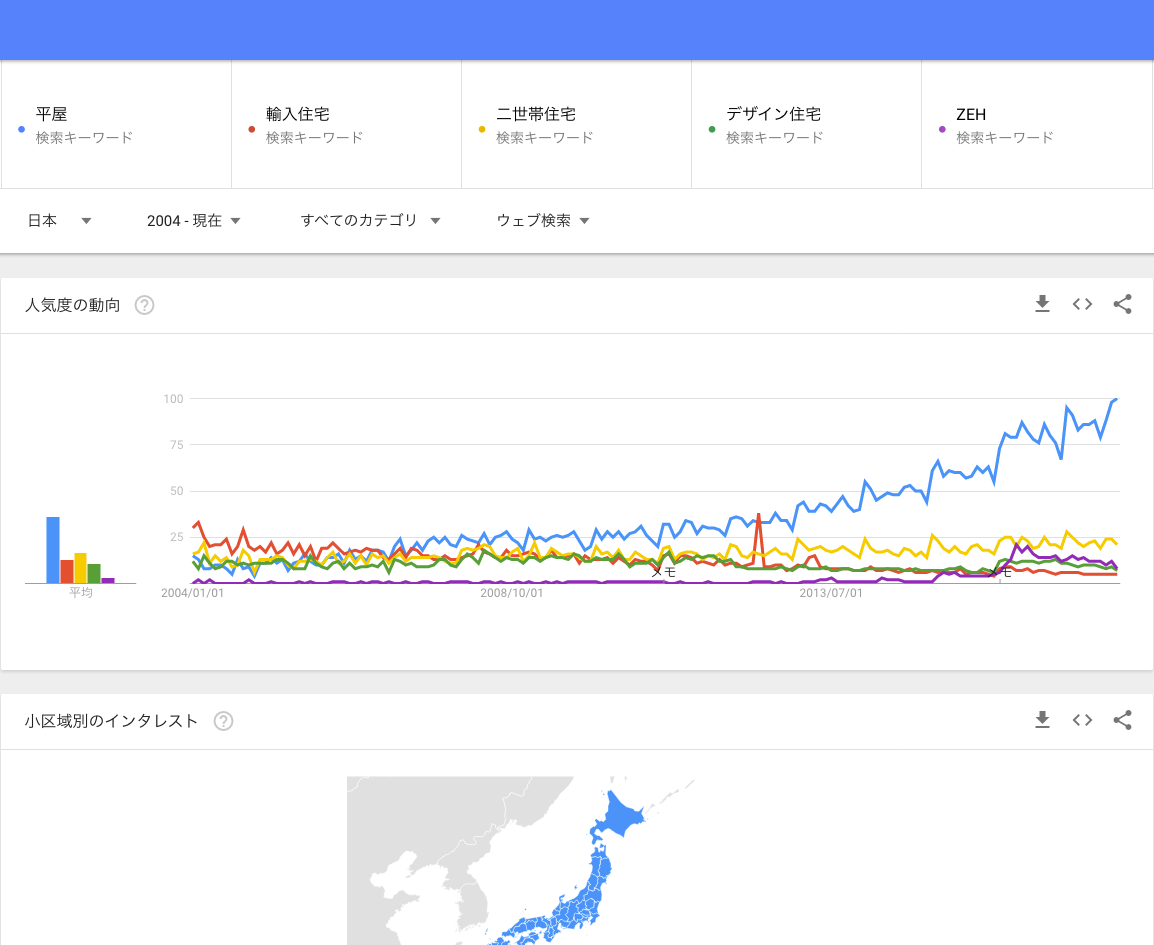Open embed code for 小区域別のインタレスト map

tap(1082, 720)
